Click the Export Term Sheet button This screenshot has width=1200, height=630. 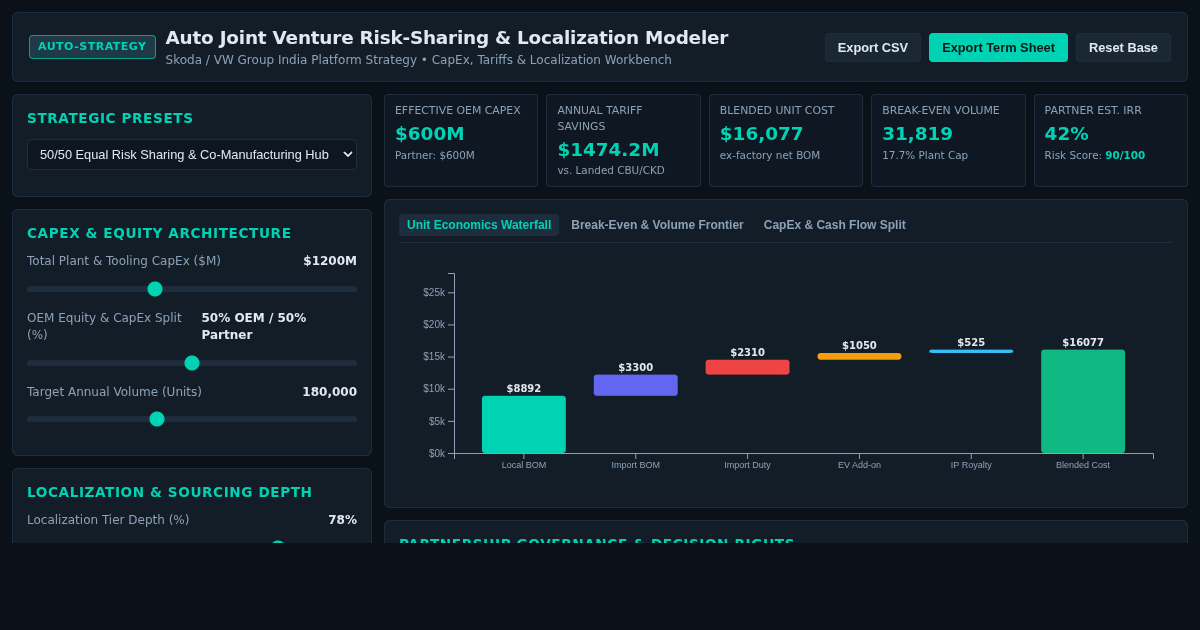(998, 47)
